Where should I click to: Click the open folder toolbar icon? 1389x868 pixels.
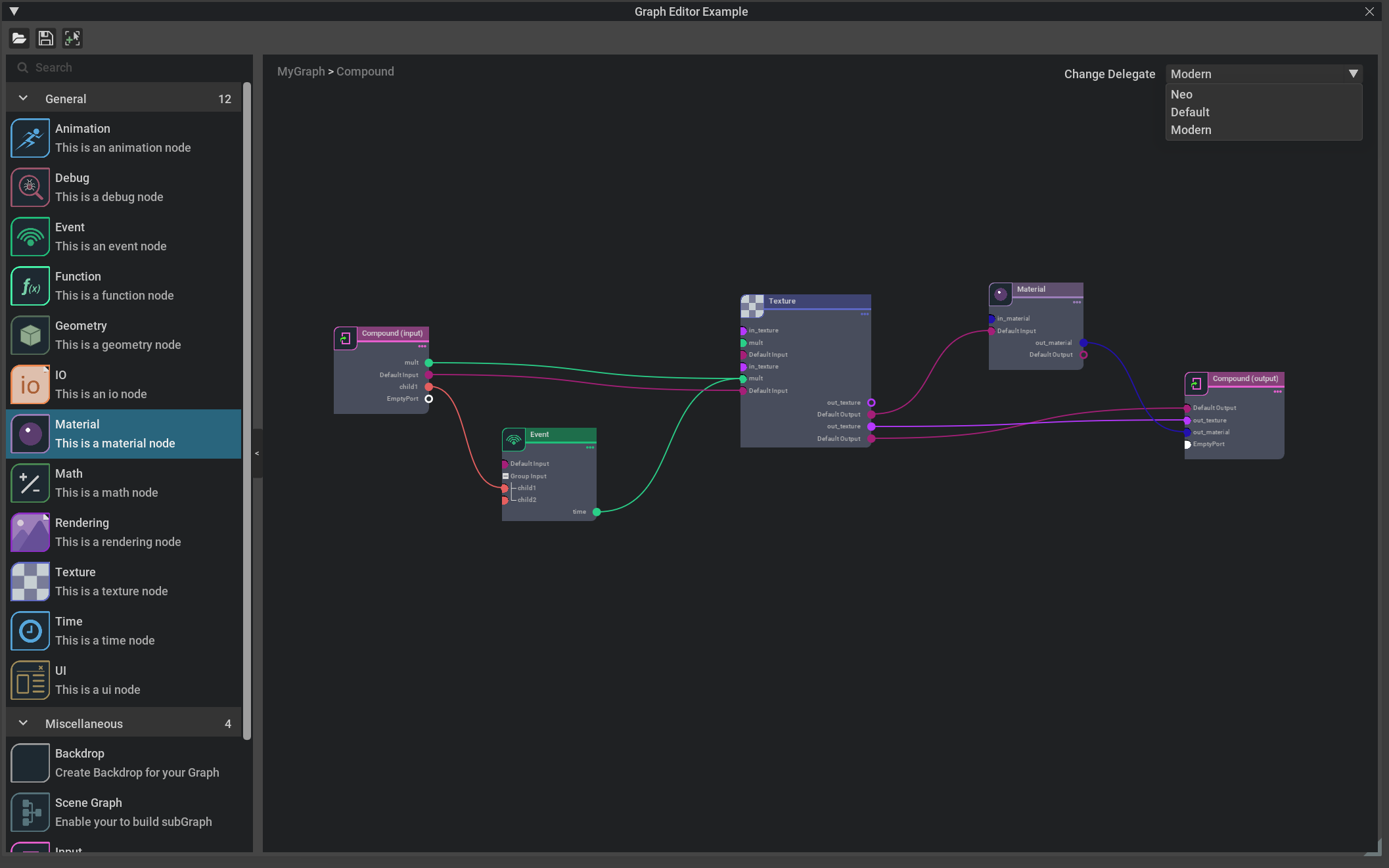coord(19,39)
